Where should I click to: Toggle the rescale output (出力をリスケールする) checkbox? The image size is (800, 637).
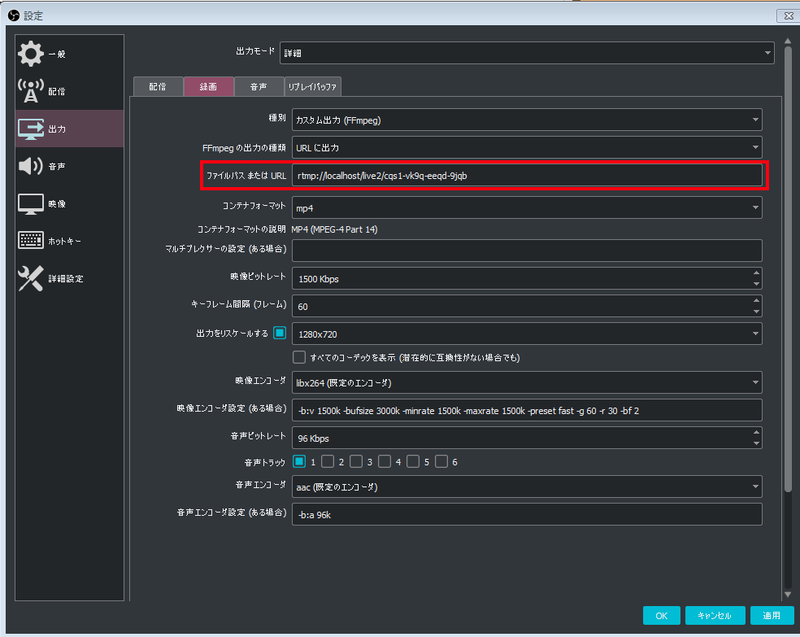pos(280,333)
